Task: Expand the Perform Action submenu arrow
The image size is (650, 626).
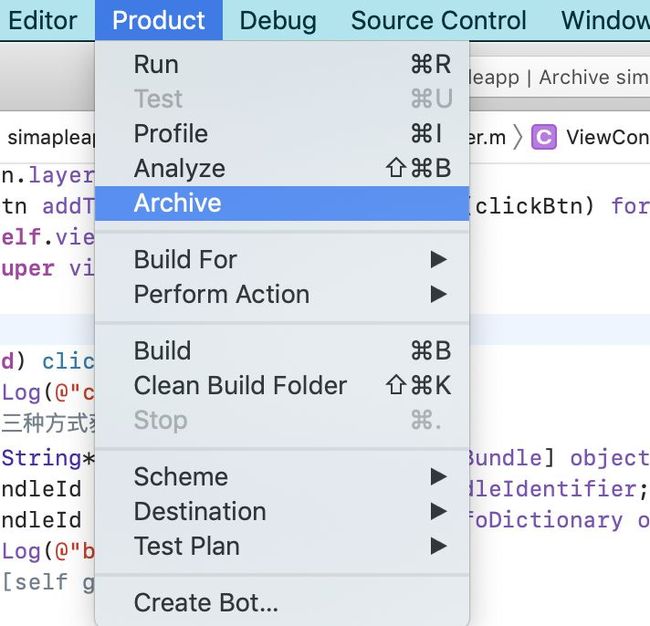Action: pos(439,294)
